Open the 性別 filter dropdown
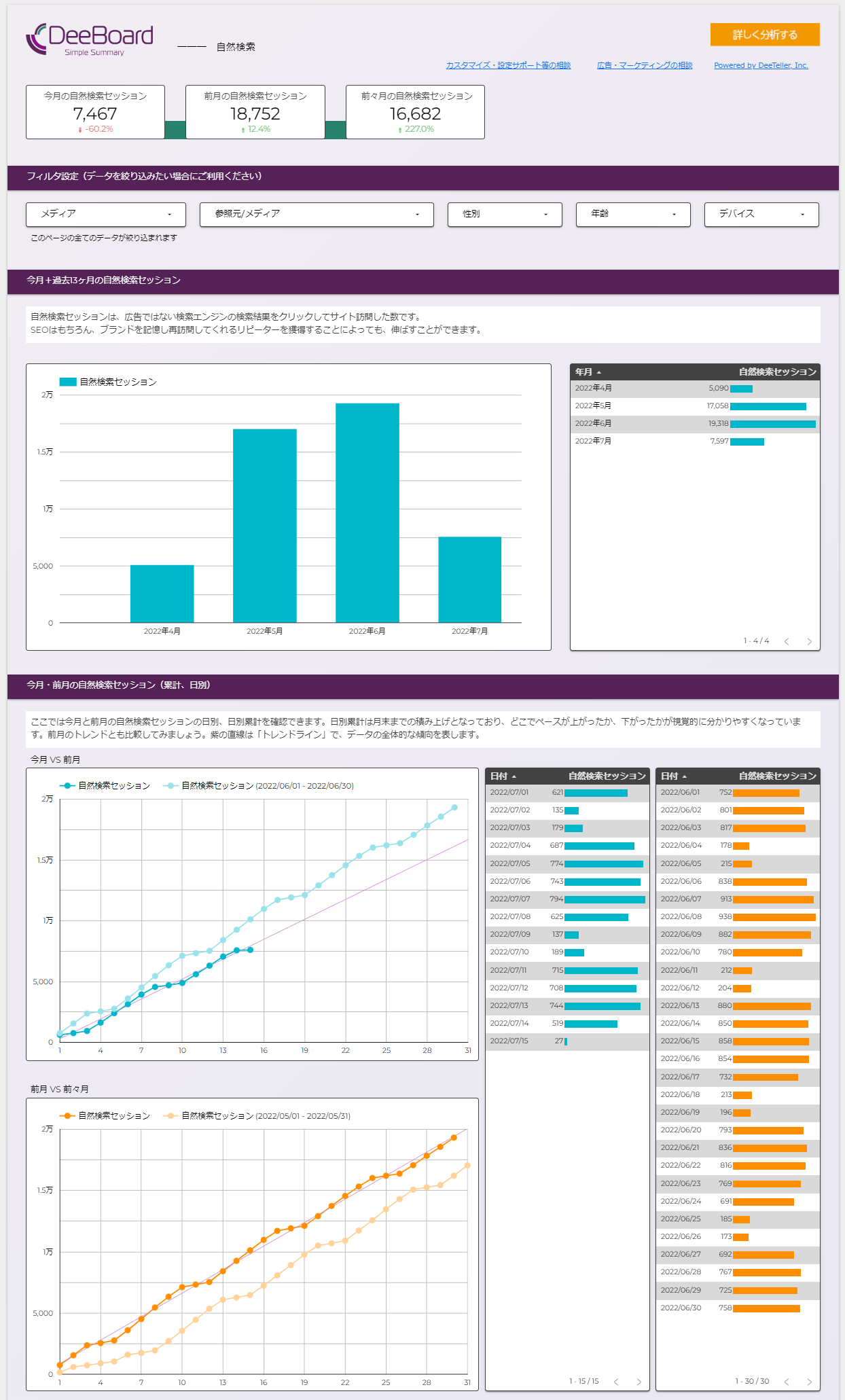The height and width of the screenshot is (1400, 845). coord(505,214)
